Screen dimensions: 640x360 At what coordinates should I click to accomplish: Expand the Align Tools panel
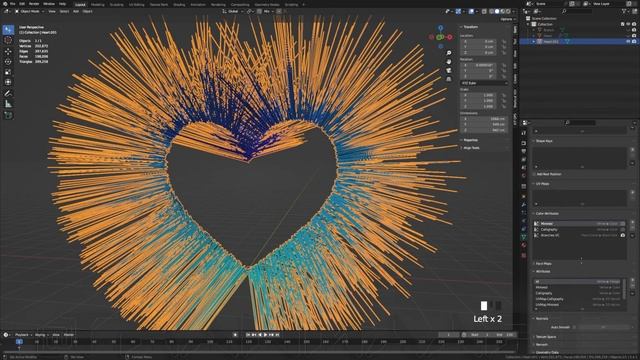point(470,148)
